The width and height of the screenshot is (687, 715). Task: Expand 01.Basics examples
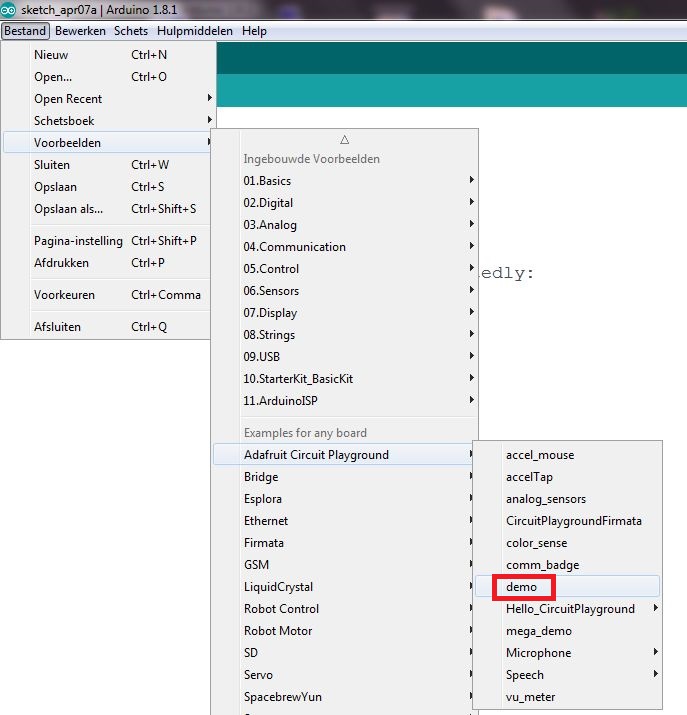point(345,181)
